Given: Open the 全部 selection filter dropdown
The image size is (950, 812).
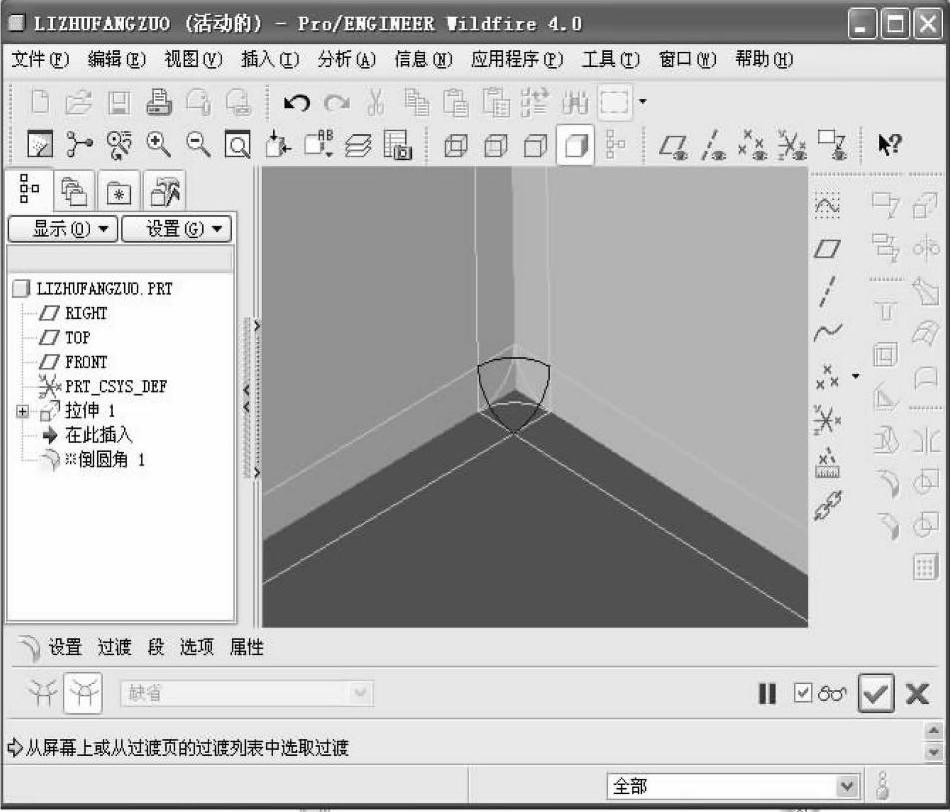Looking at the screenshot, I should click(x=733, y=786).
